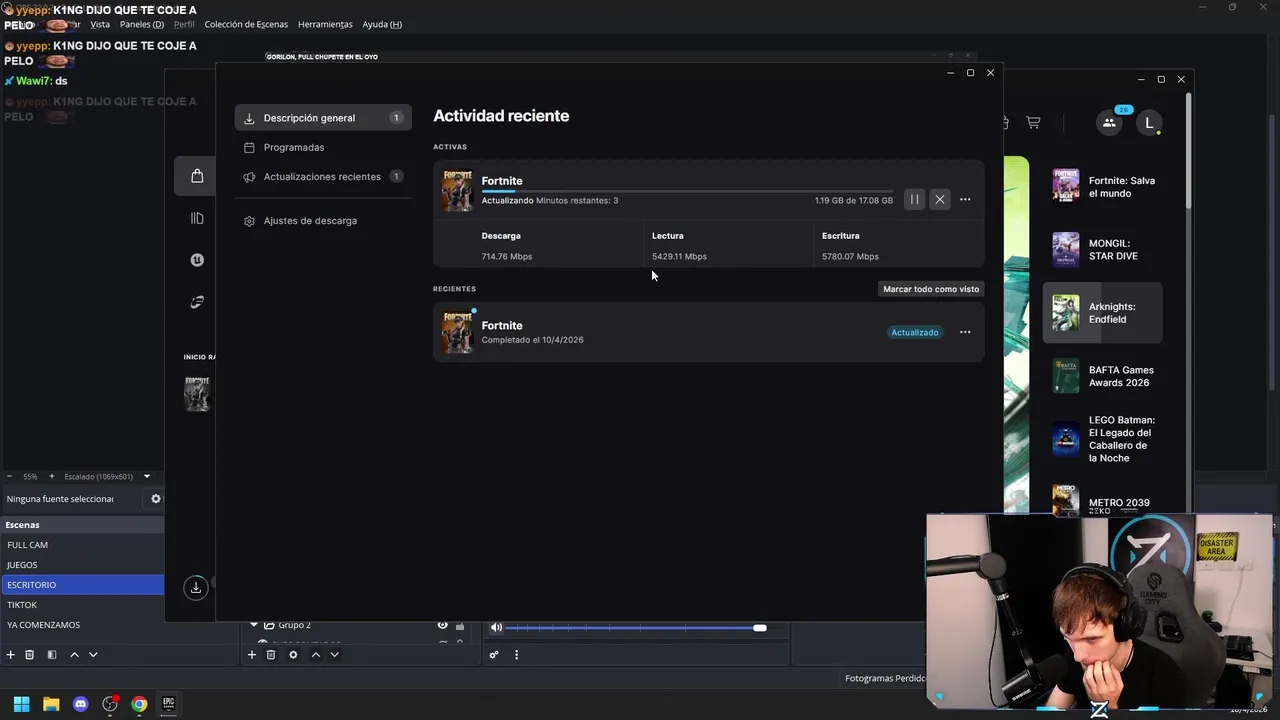Toggle the lock for Grupo 2

point(460,626)
